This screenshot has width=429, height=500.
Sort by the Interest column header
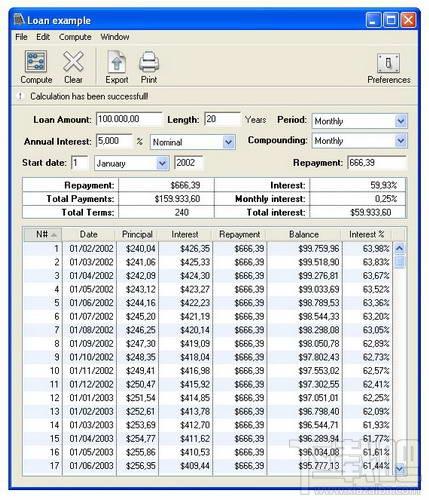tap(185, 234)
